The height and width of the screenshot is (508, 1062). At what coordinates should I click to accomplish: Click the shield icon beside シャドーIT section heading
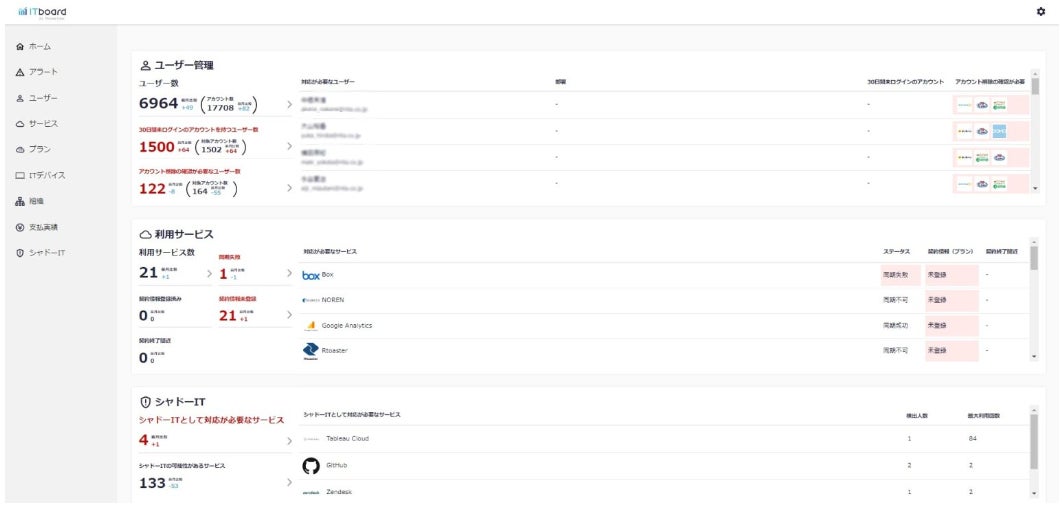click(x=145, y=402)
